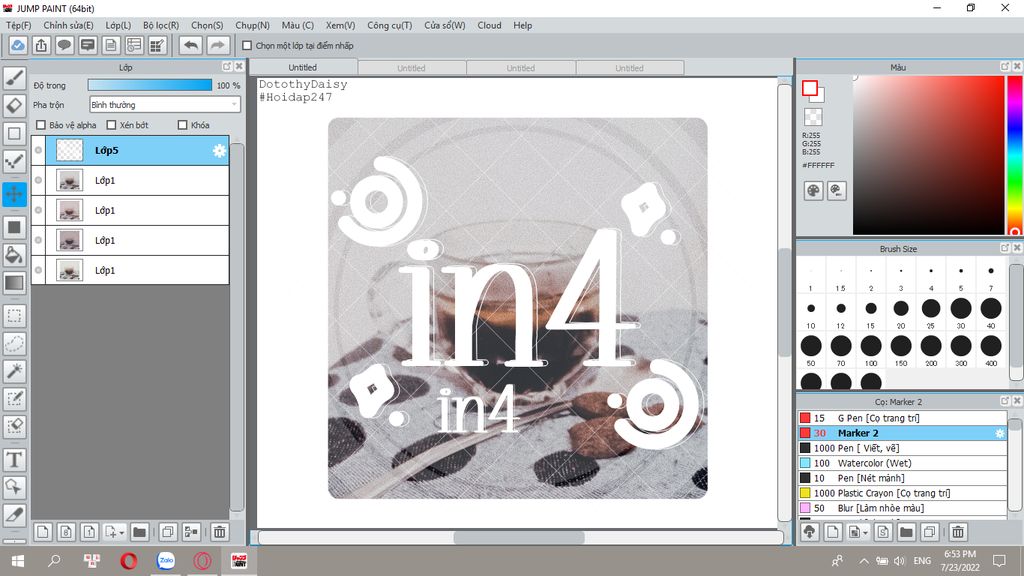Image resolution: width=1024 pixels, height=576 pixels.
Task: Open the Tệp(F) menu
Action: click(19, 25)
